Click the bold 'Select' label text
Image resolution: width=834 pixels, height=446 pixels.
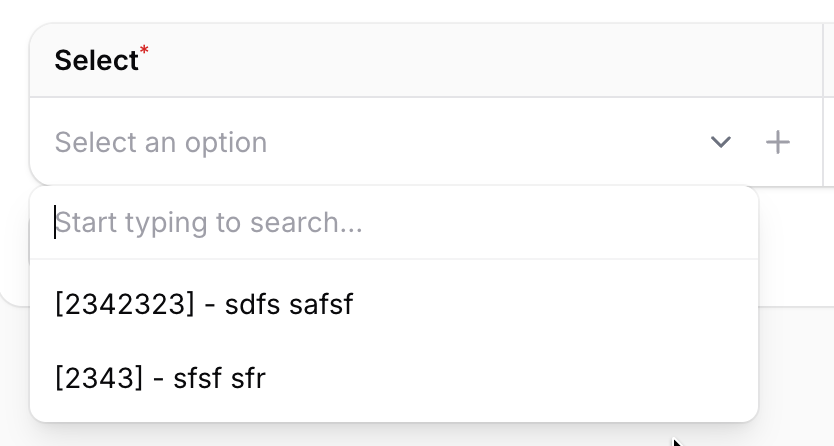(96, 61)
